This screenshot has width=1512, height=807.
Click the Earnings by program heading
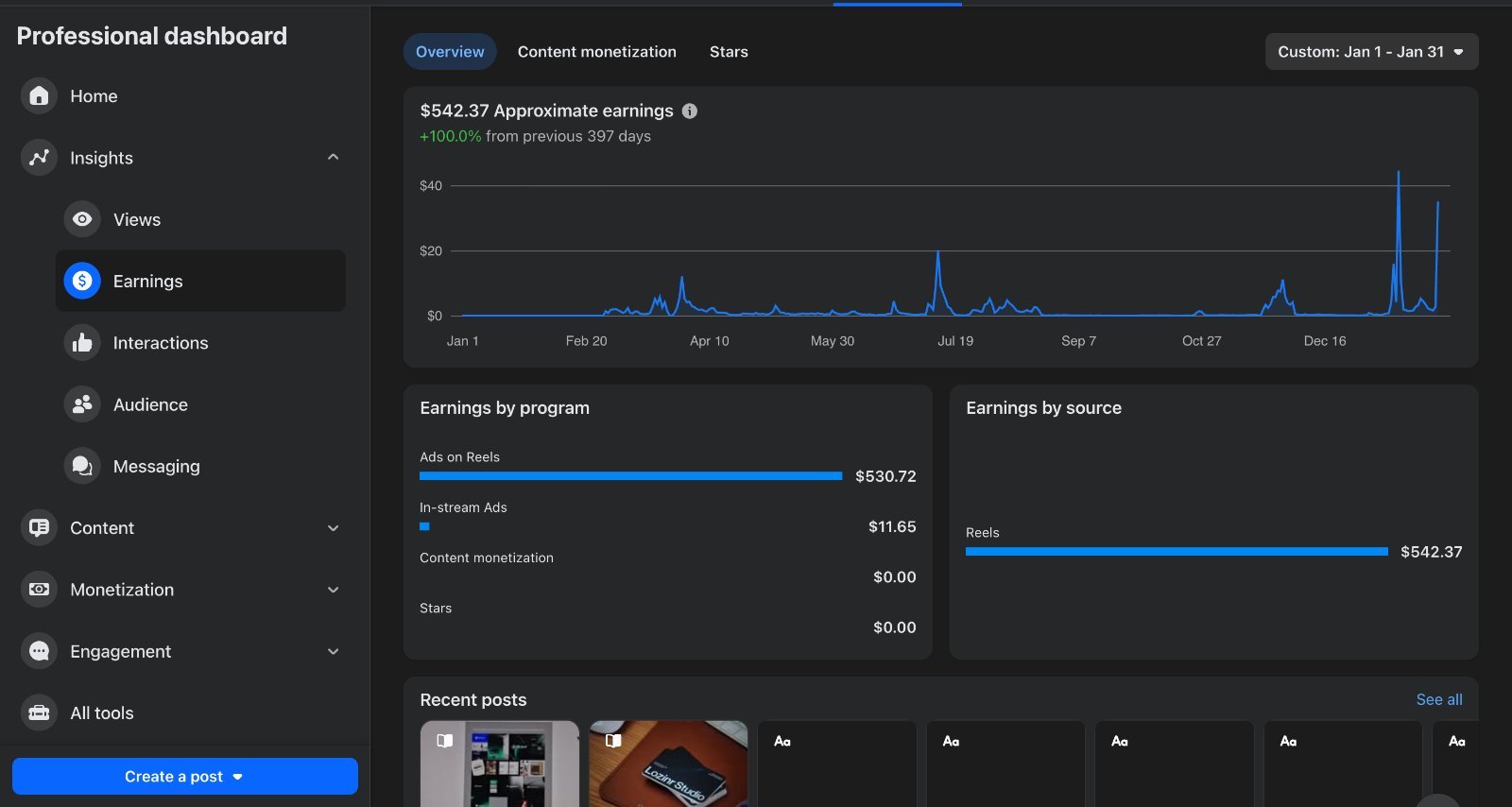pos(505,408)
